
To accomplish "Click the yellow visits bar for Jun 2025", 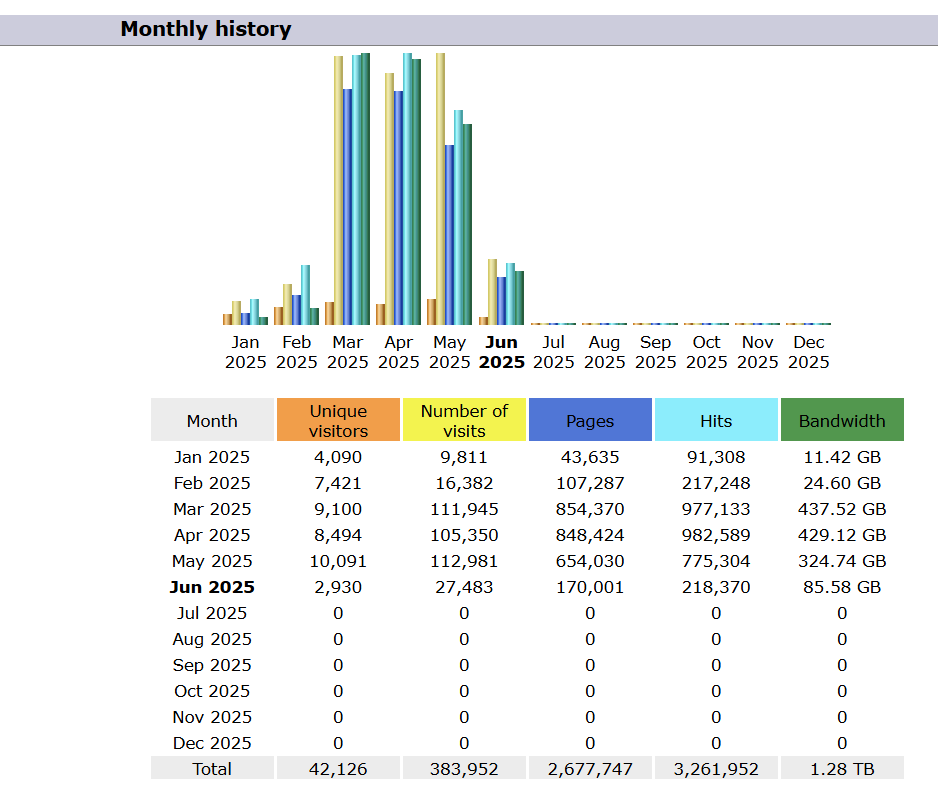I will (492, 291).
